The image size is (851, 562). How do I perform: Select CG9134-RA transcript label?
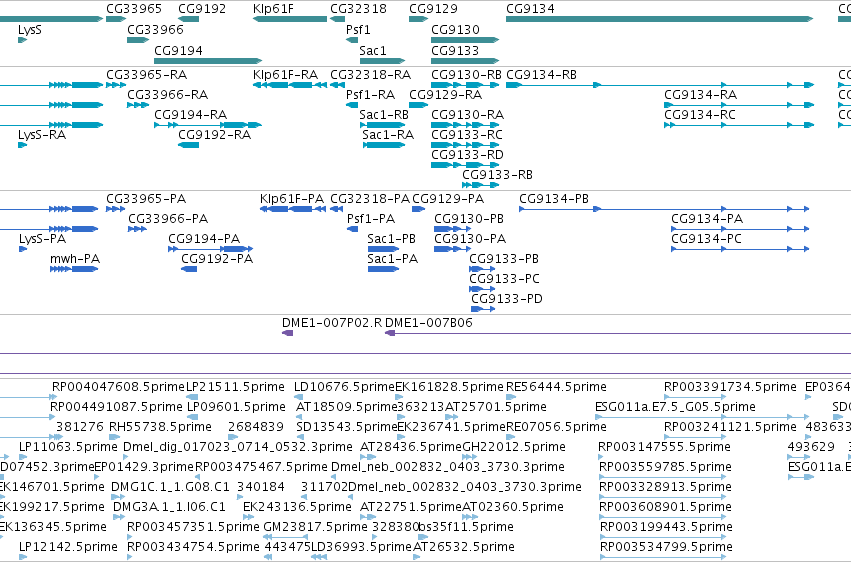click(701, 94)
